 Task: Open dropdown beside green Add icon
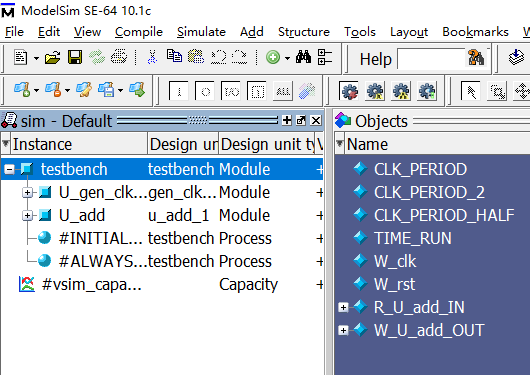(287, 58)
